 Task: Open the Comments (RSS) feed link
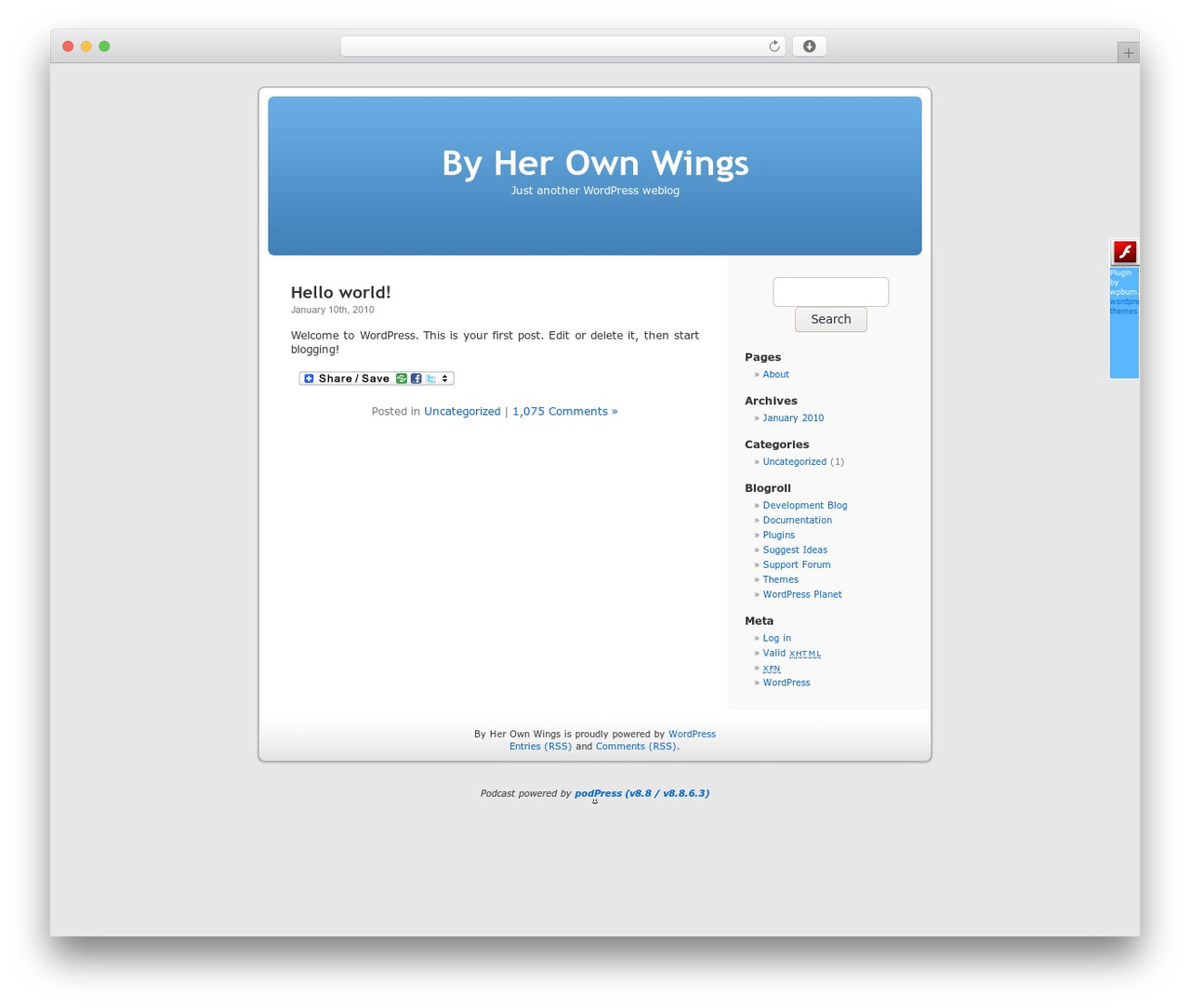pos(636,747)
